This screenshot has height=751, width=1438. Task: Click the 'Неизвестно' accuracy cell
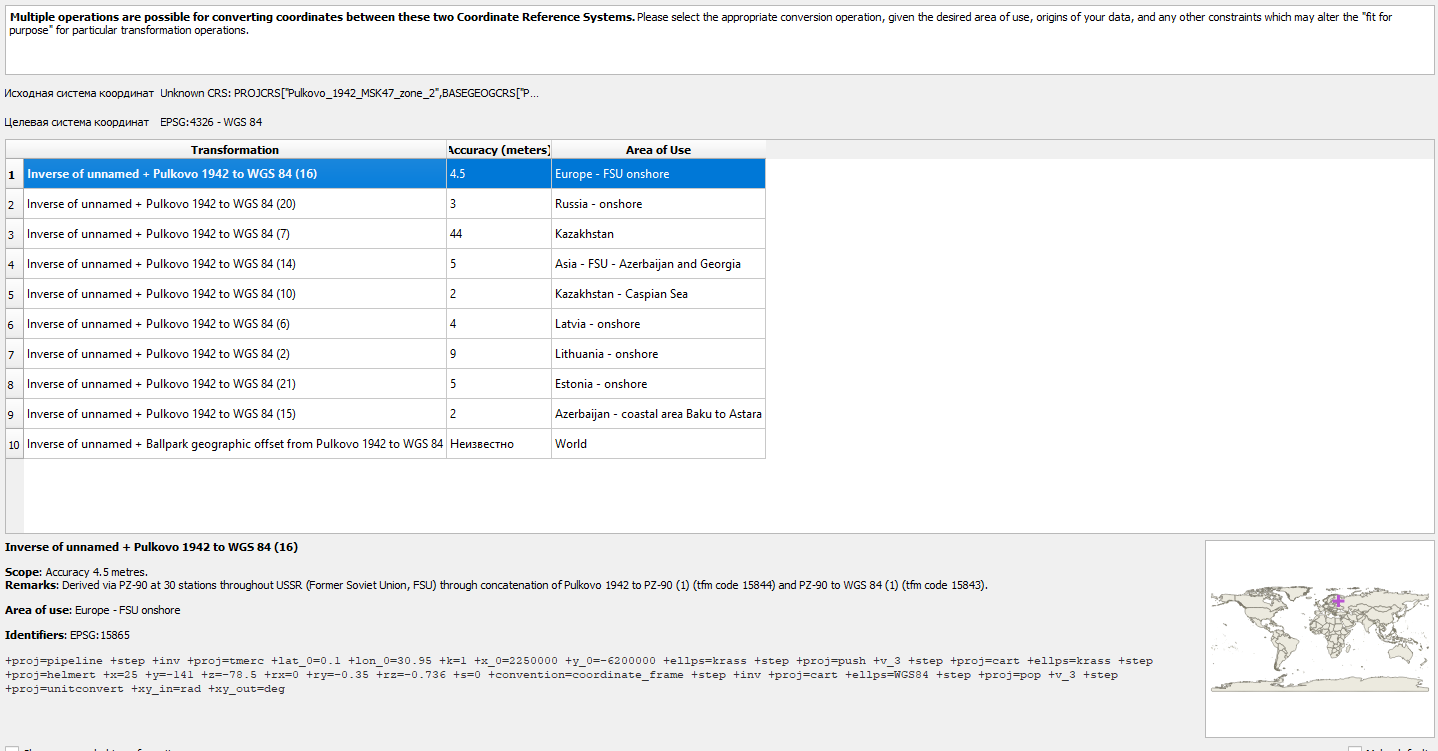click(x=499, y=444)
